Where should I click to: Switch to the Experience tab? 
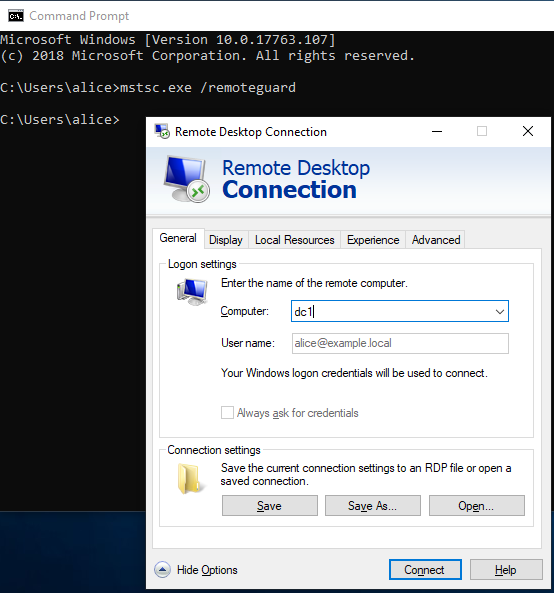pyautogui.click(x=373, y=240)
